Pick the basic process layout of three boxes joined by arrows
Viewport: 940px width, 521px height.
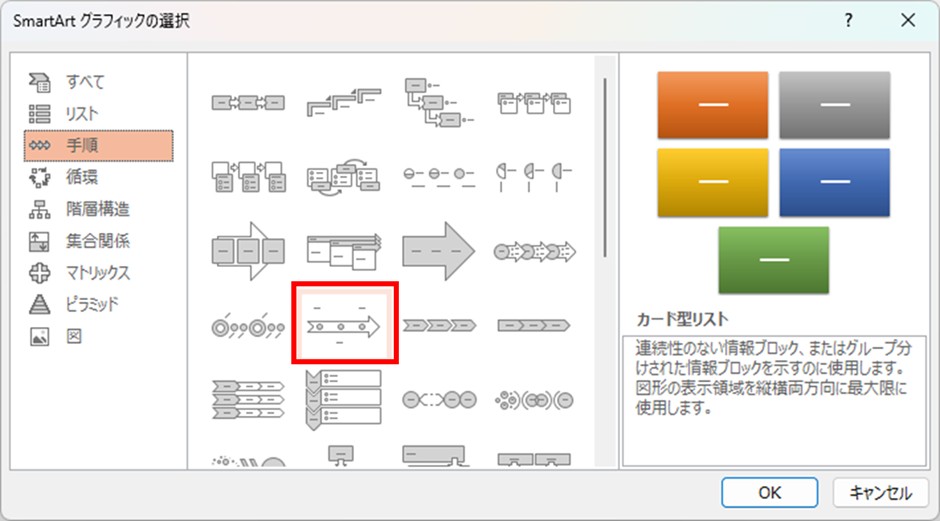248,103
